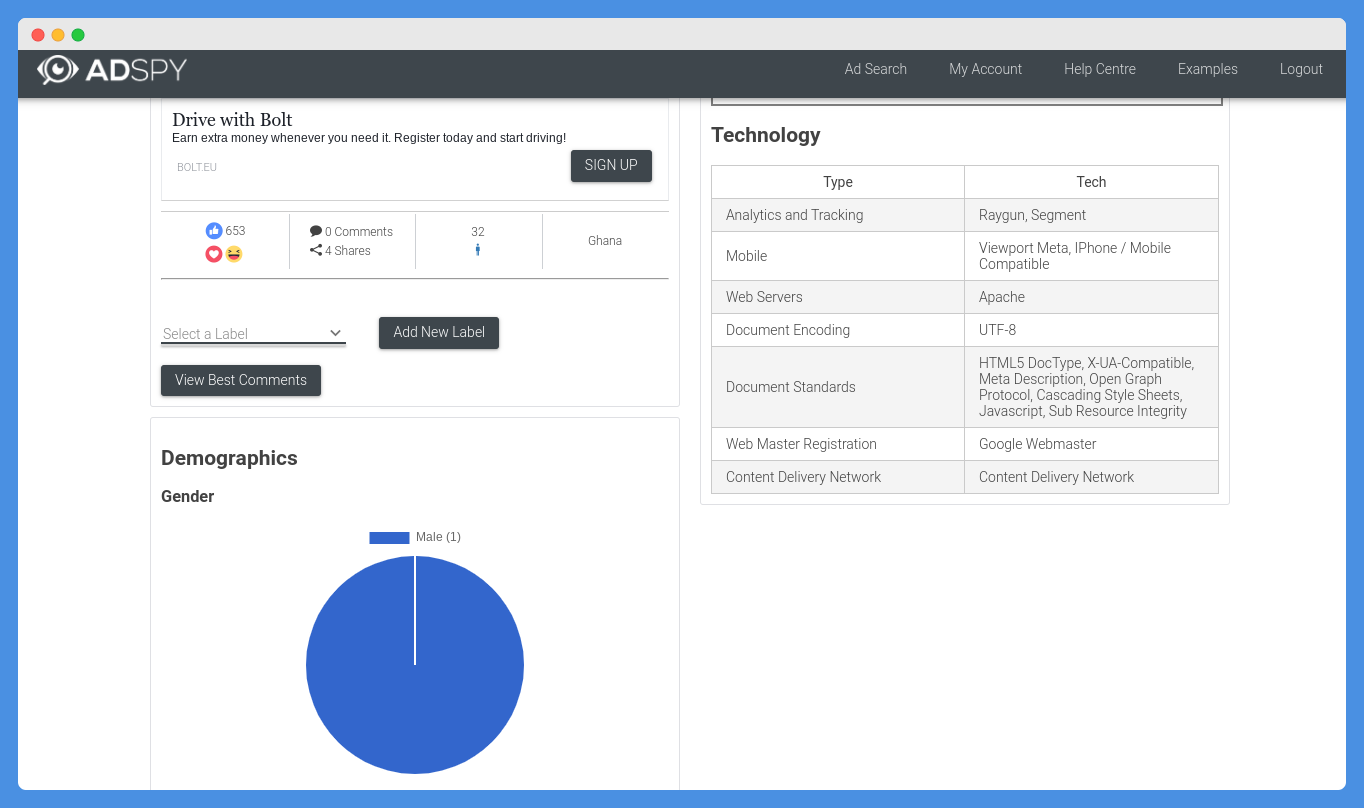Open the Select a Label dropdown

(245, 333)
